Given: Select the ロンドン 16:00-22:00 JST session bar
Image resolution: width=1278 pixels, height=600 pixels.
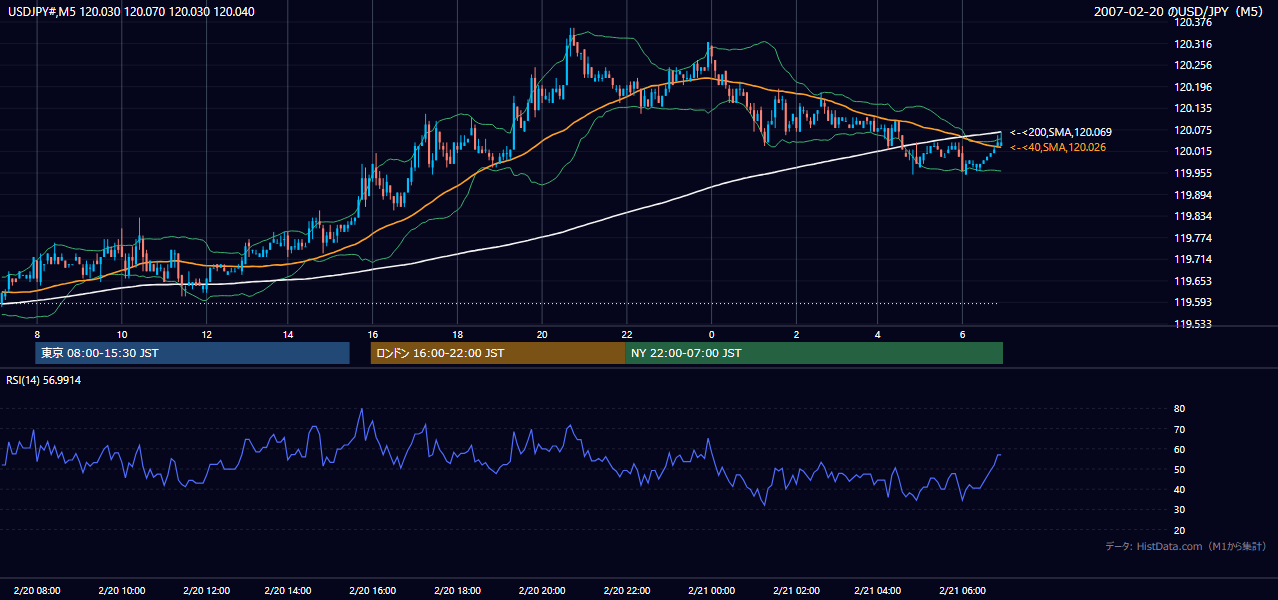Looking at the screenshot, I should coord(498,353).
